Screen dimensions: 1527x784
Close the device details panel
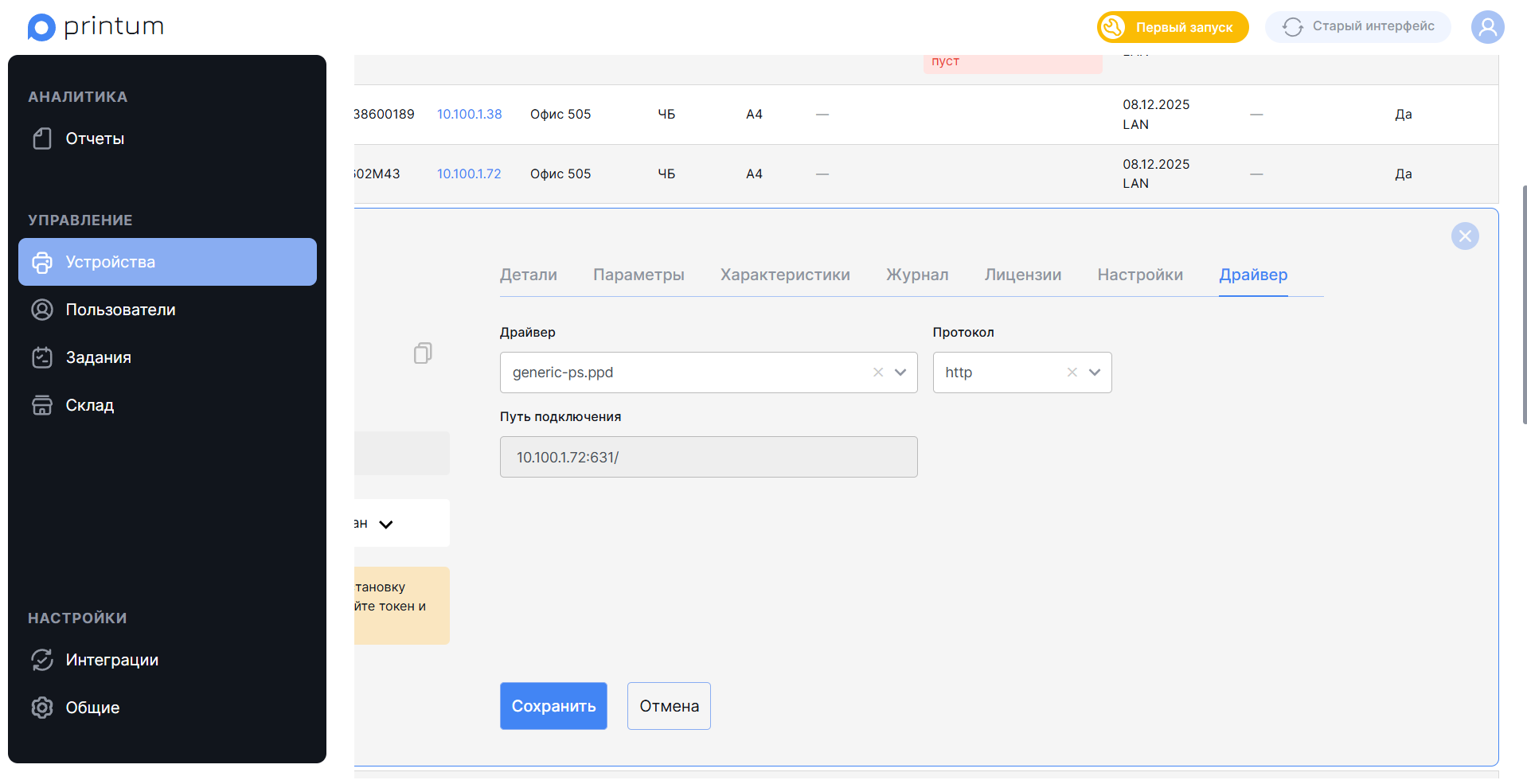(1465, 236)
